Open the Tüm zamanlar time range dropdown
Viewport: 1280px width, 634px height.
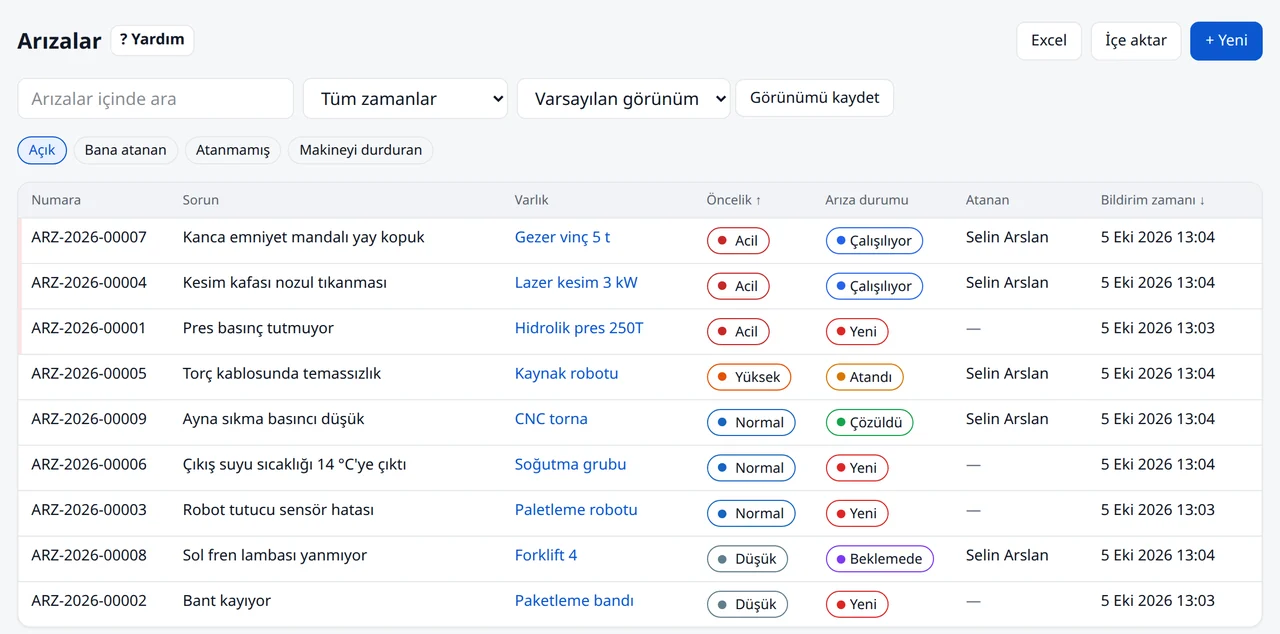(x=406, y=99)
